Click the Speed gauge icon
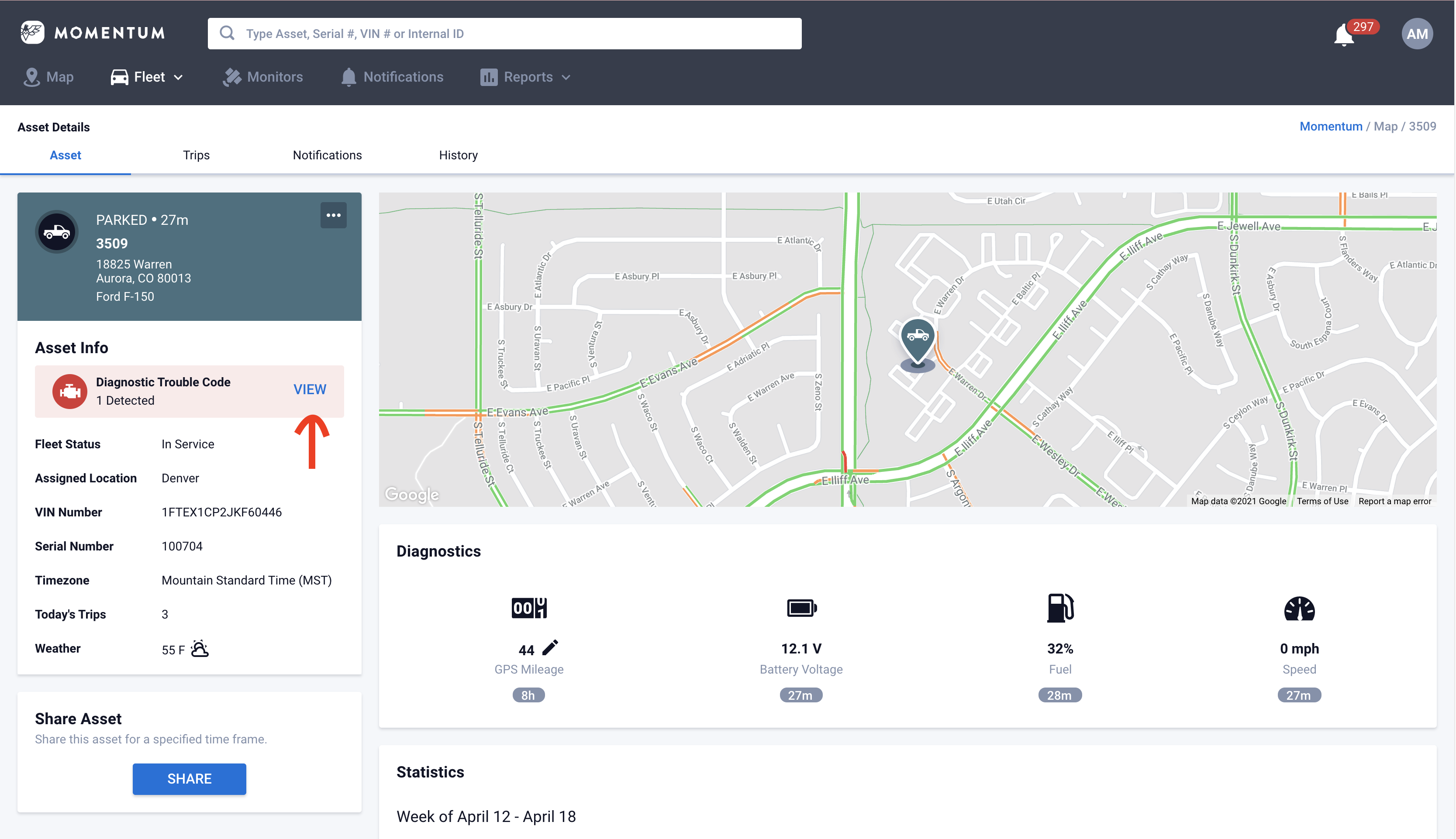The width and height of the screenshot is (1456, 839). click(1299, 609)
